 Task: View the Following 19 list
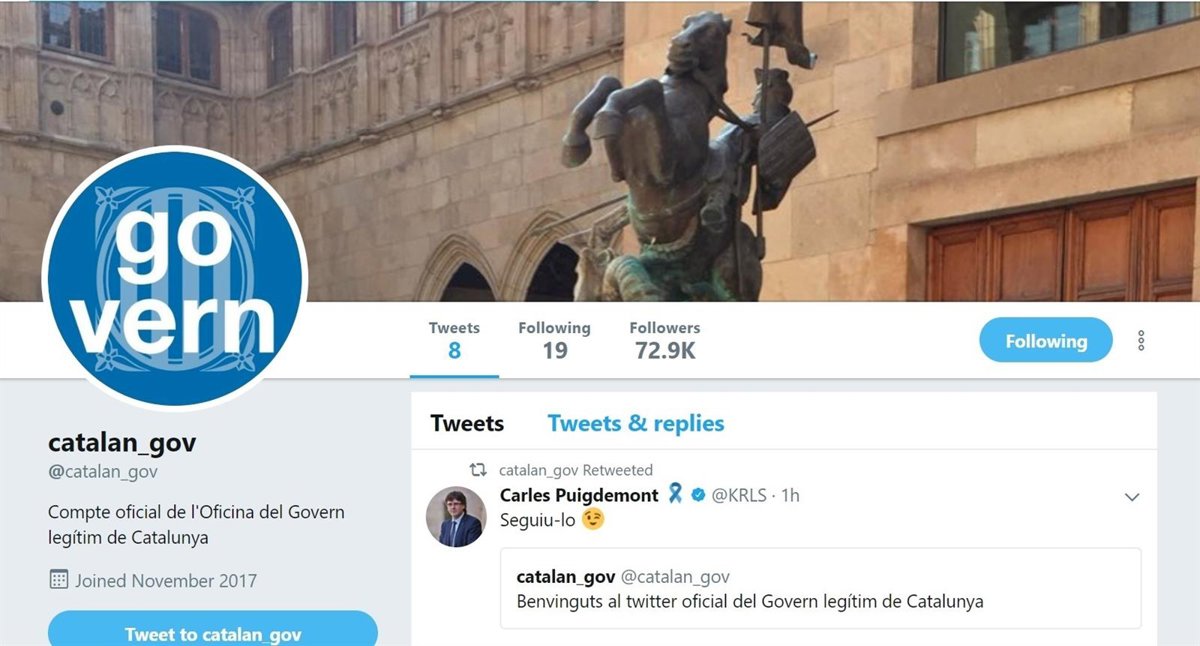pyautogui.click(x=554, y=340)
